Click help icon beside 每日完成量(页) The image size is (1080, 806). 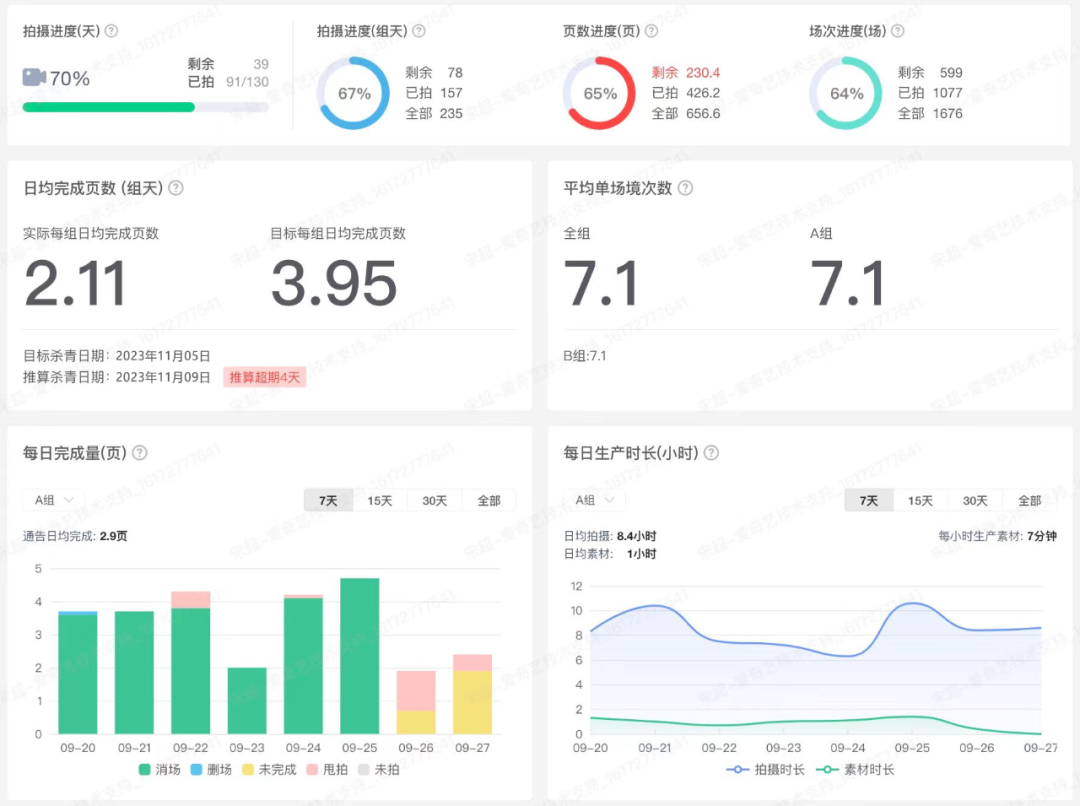pyautogui.click(x=140, y=453)
